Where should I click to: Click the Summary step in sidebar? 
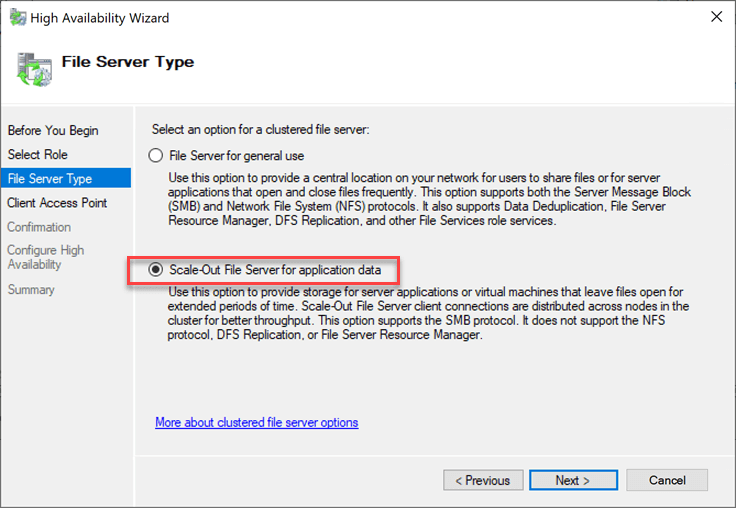pos(31,290)
